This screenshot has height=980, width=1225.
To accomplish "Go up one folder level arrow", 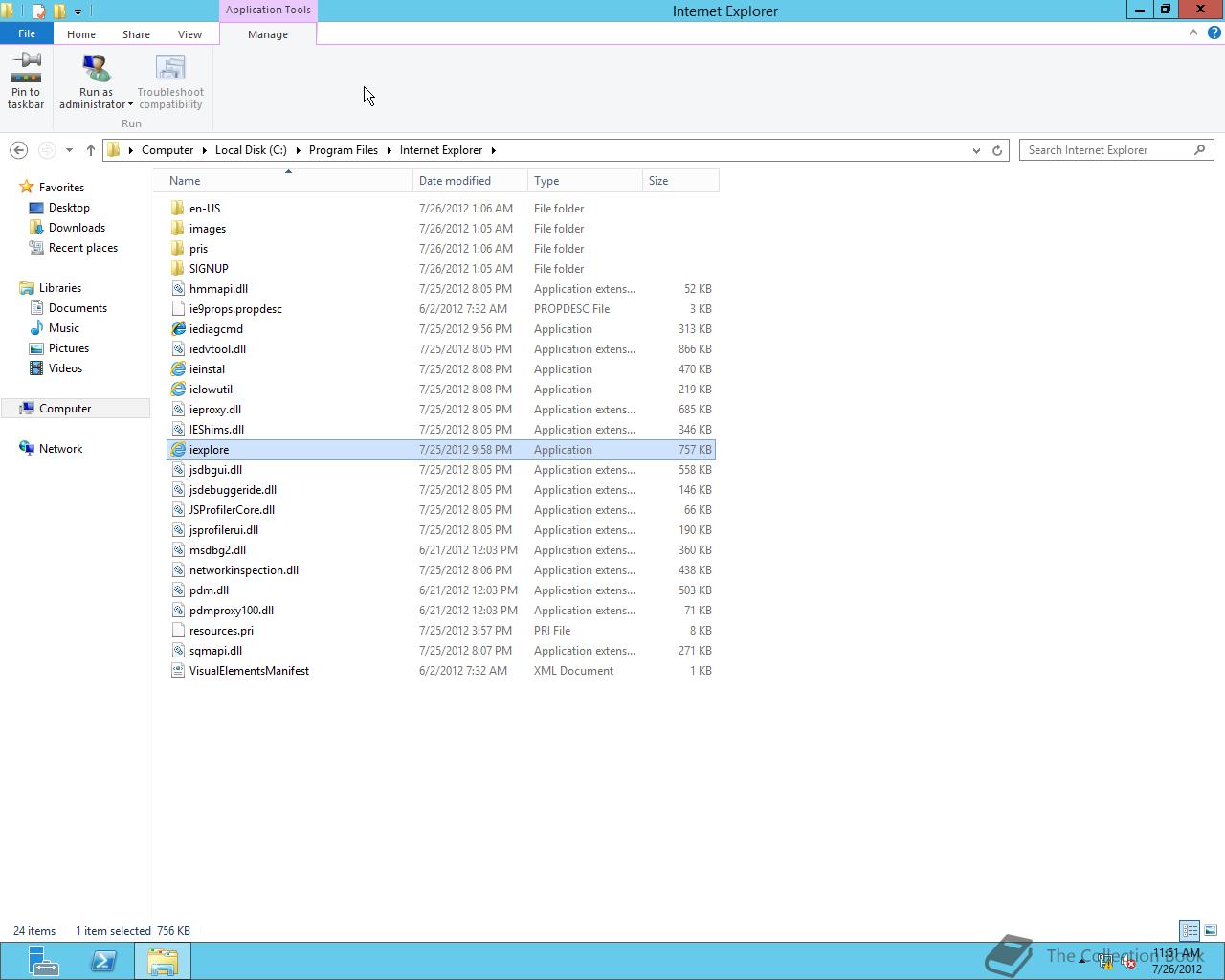I will 91,150.
